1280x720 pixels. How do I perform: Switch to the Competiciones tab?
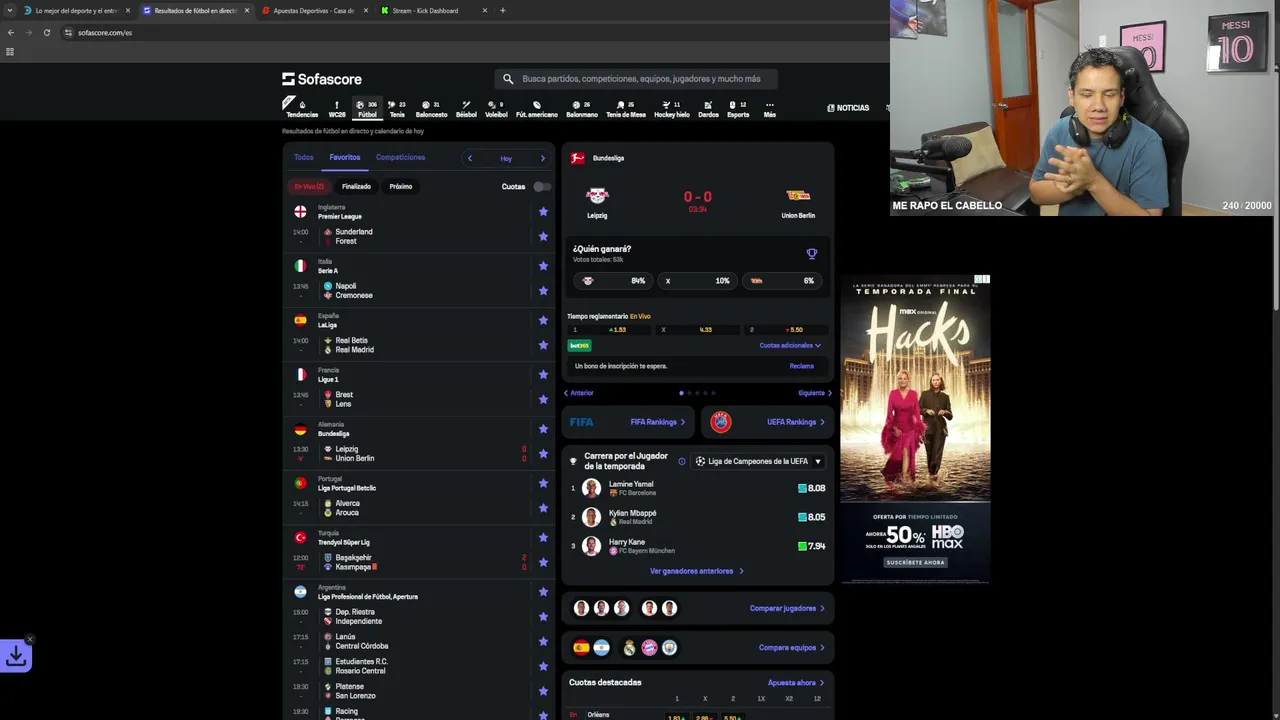400,157
